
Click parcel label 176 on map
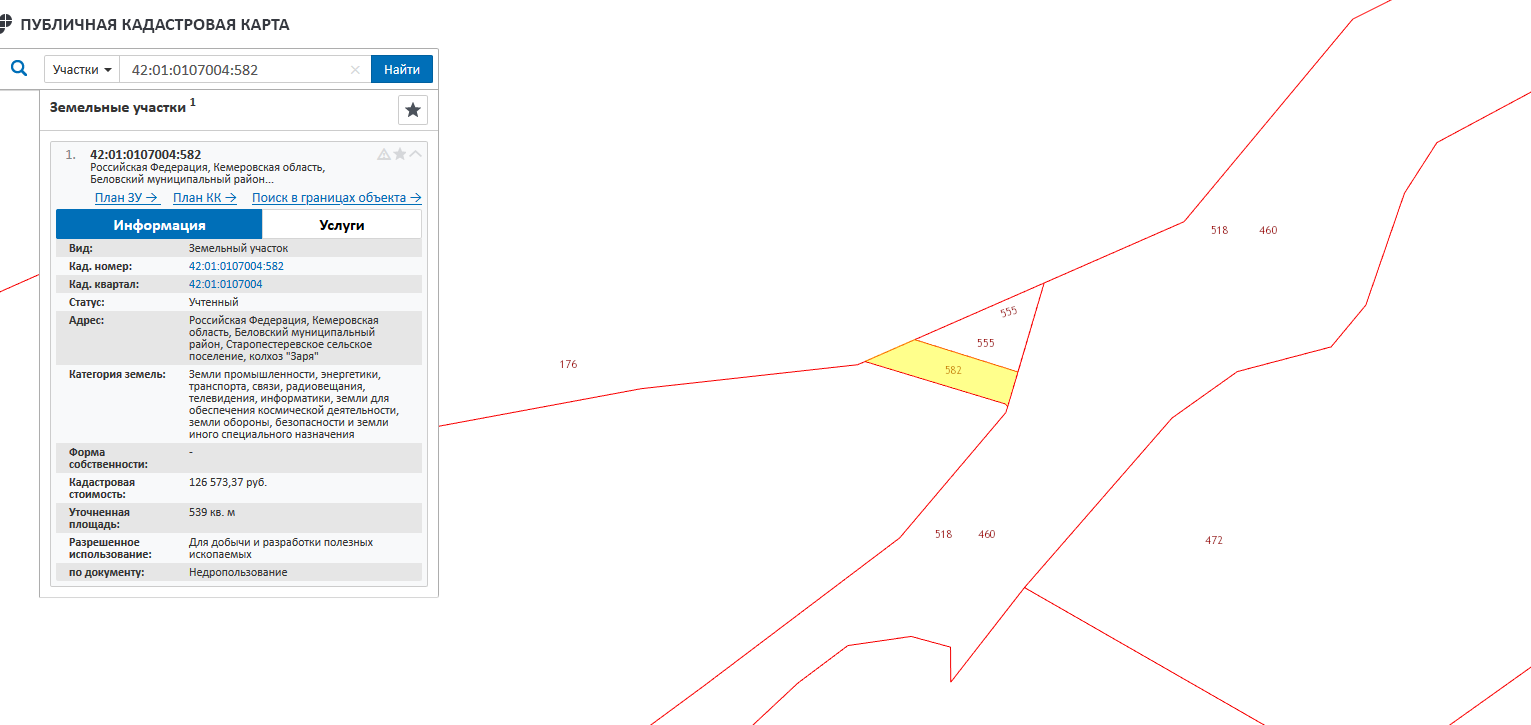(569, 364)
